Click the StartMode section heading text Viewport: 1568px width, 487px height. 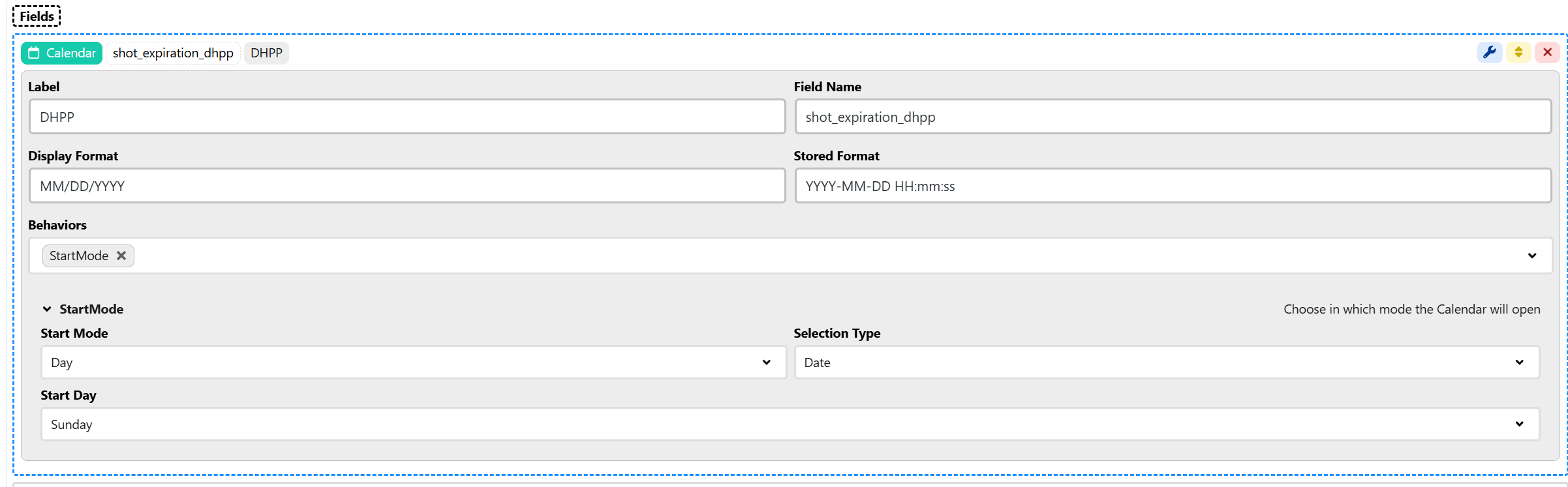(91, 309)
